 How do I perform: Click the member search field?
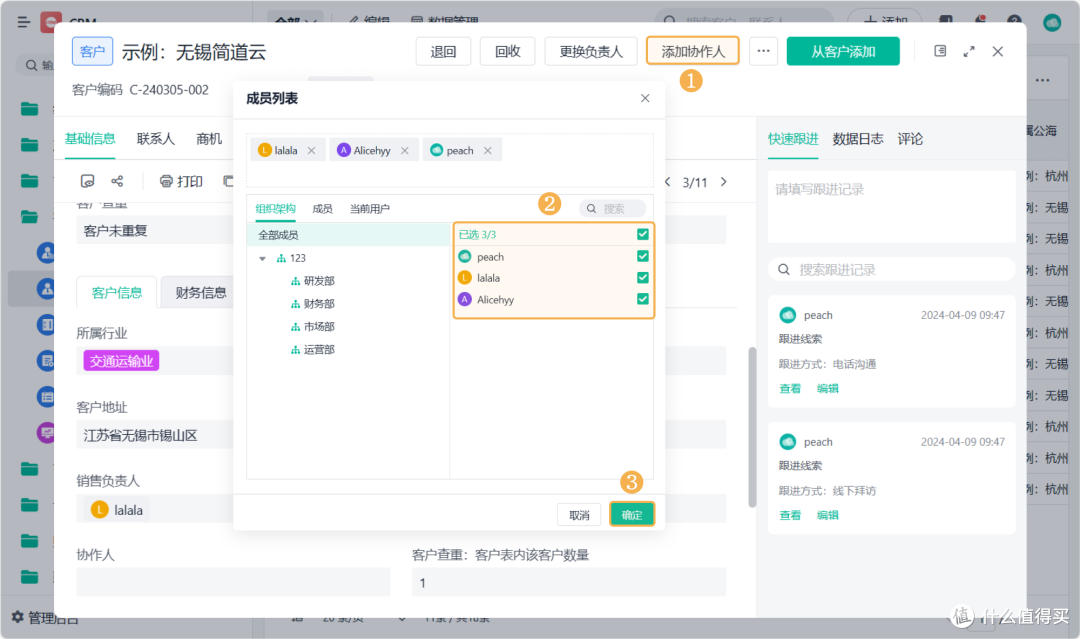click(612, 208)
